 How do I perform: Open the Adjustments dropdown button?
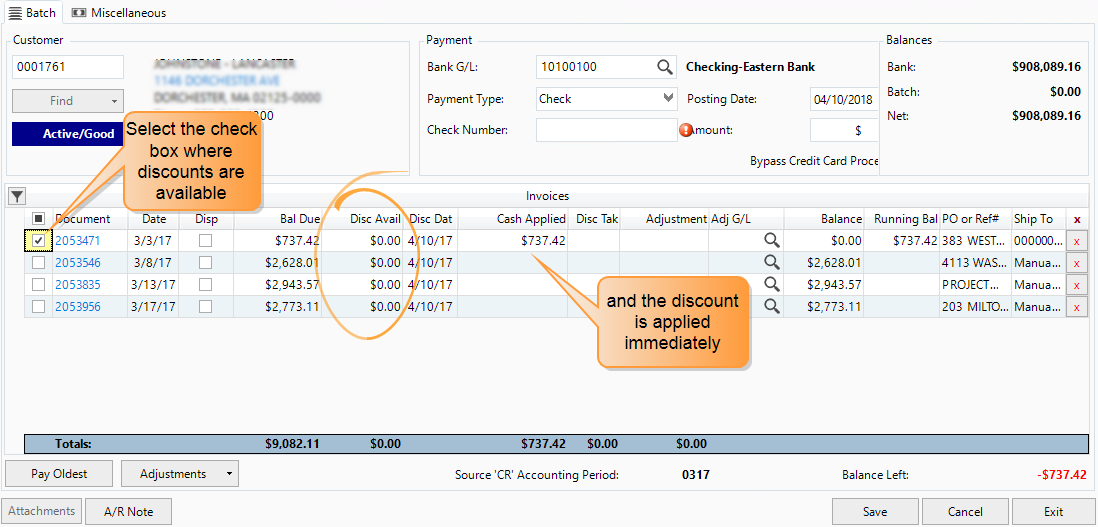pos(180,474)
